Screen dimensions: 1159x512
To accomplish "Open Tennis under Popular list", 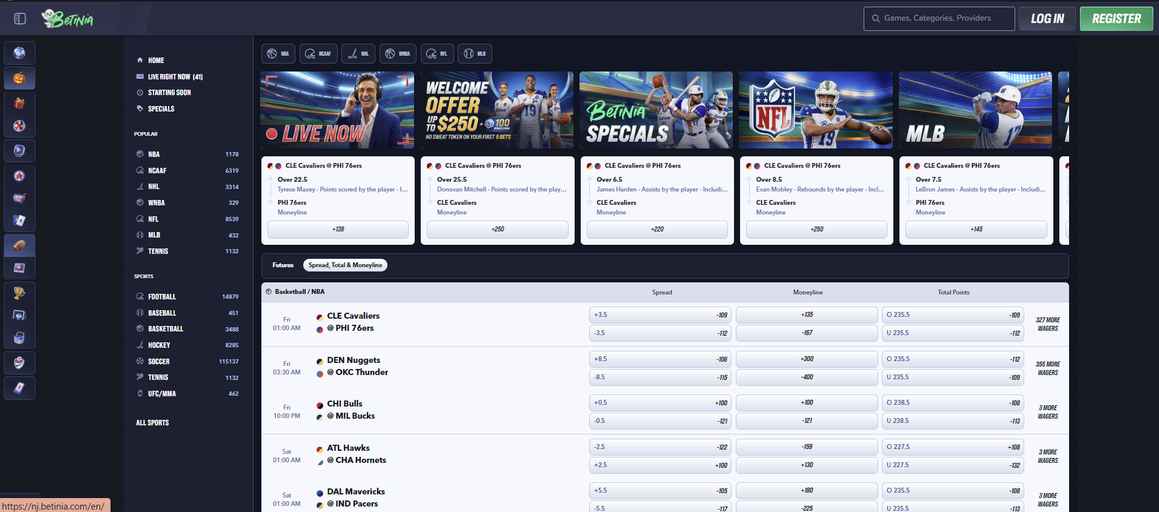I will click(x=188, y=251).
